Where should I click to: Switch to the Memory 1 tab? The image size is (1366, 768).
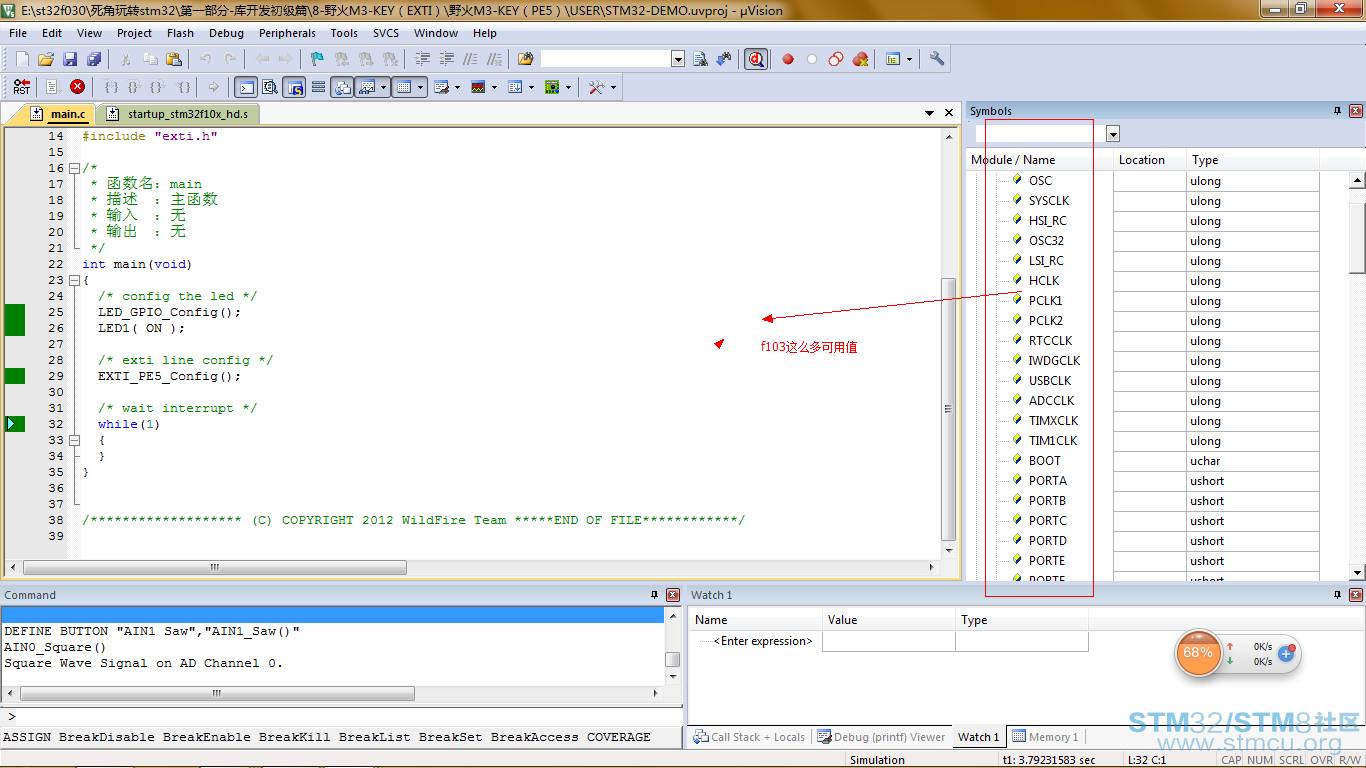pyautogui.click(x=1046, y=737)
